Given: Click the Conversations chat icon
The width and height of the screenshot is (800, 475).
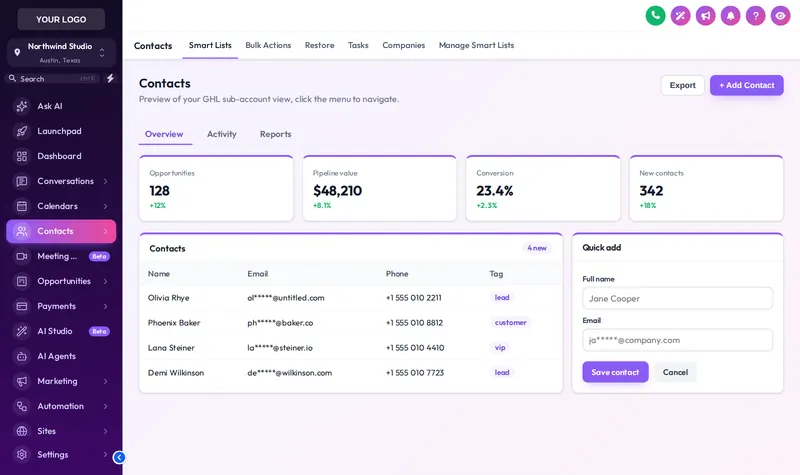Looking at the screenshot, I should click(x=21, y=181).
